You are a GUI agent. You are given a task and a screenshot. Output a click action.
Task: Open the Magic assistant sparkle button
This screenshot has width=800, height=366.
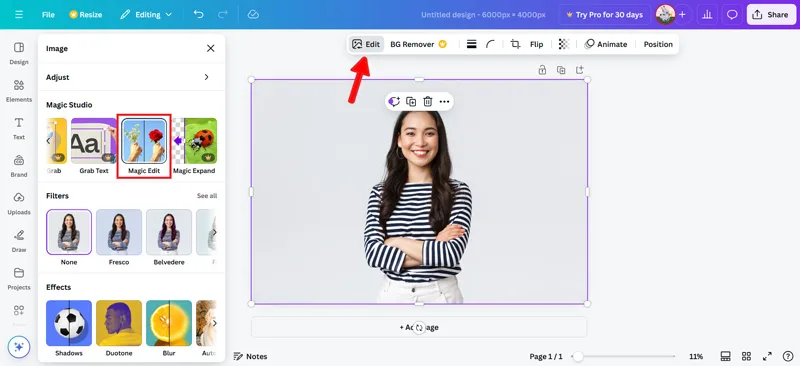coord(19,347)
